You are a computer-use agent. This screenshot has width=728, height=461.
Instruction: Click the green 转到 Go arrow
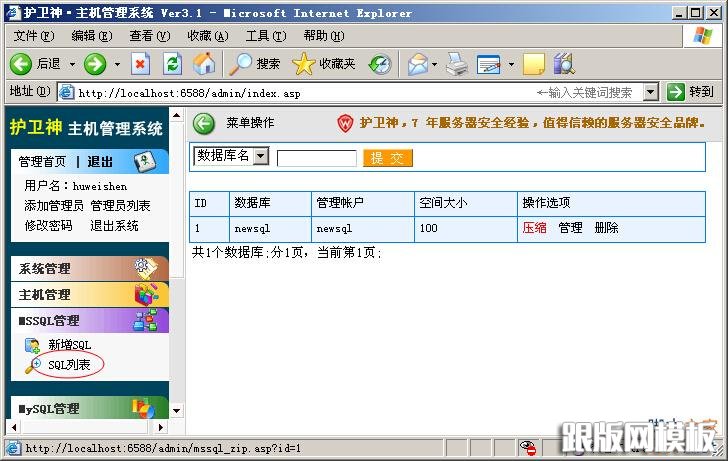(676, 92)
